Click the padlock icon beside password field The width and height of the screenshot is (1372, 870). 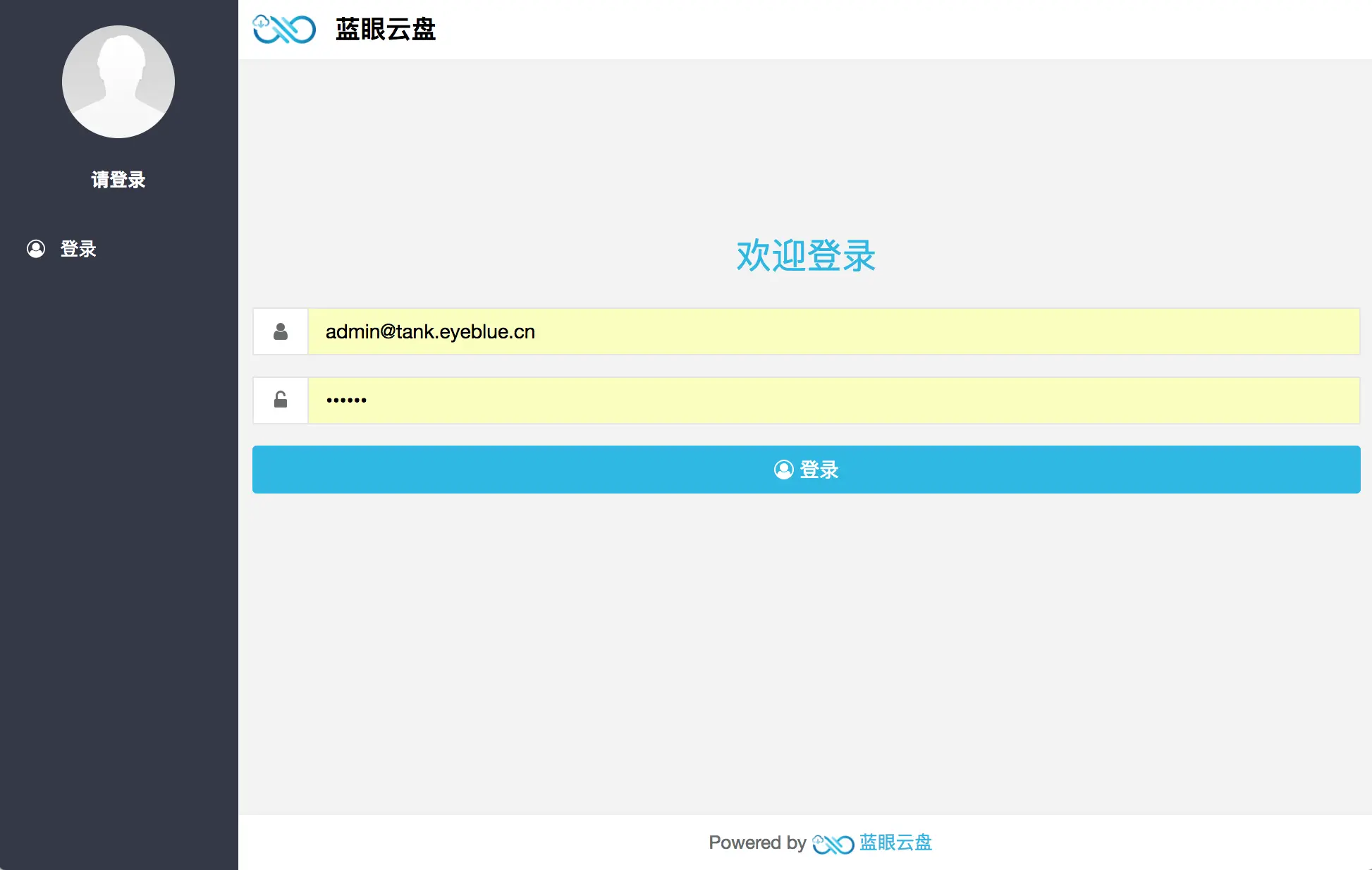(x=281, y=400)
